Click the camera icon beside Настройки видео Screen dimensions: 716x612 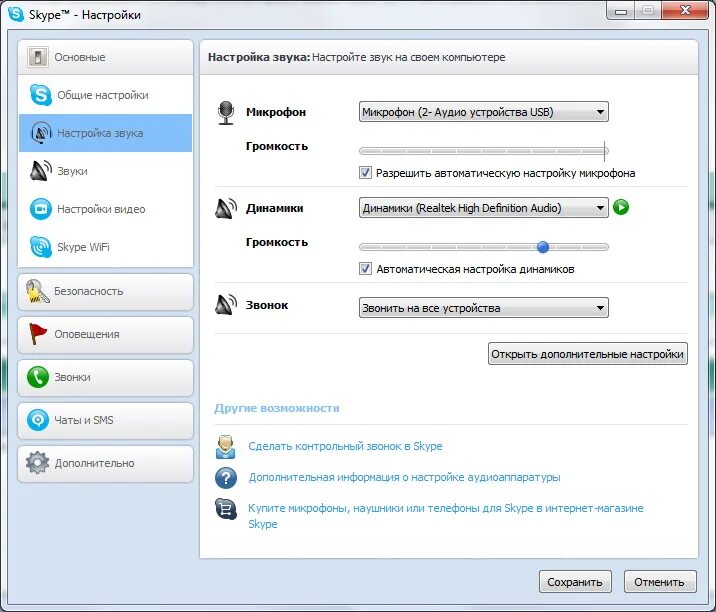[41, 209]
